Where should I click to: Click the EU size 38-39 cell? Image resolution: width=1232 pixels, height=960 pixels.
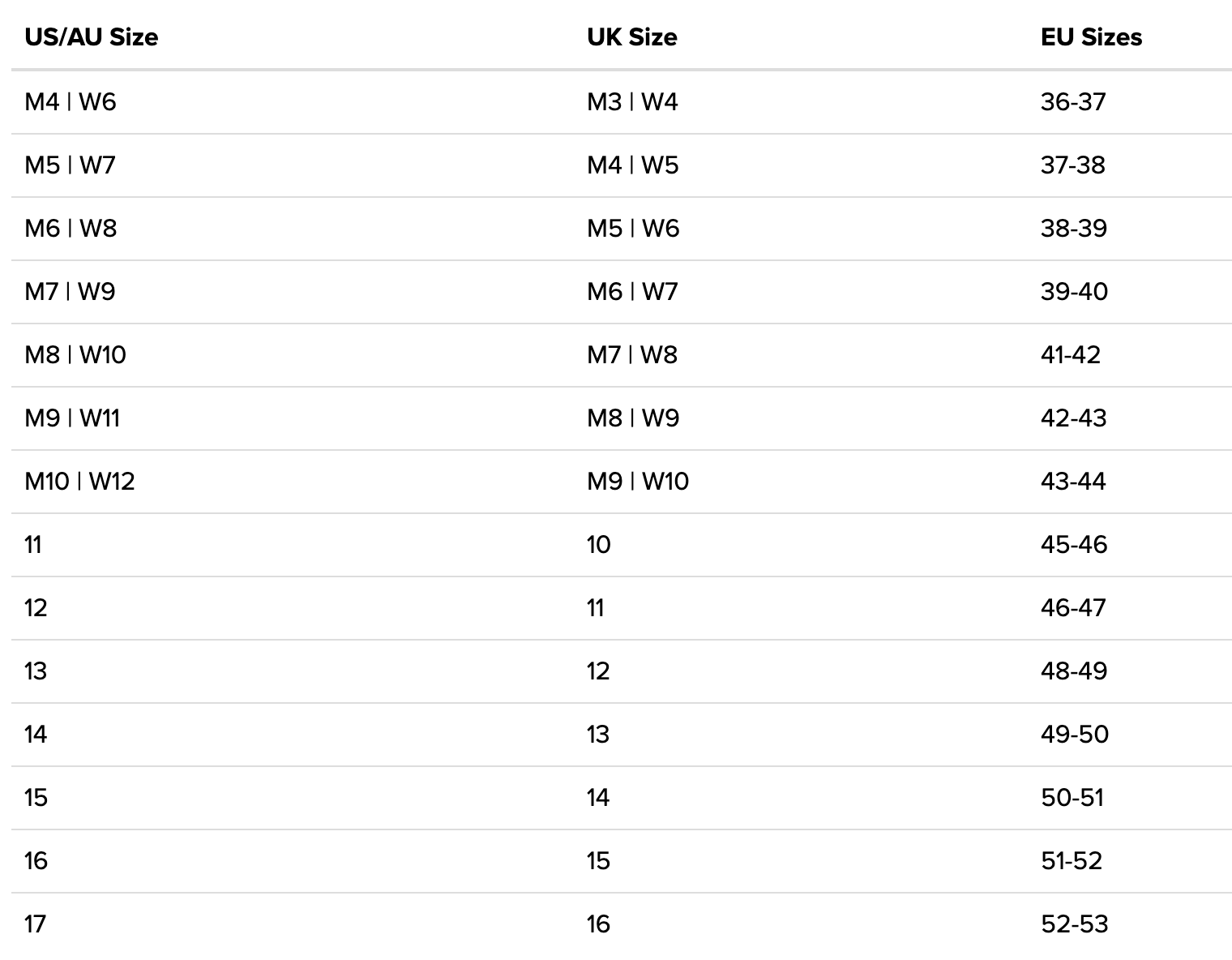pos(1074,229)
